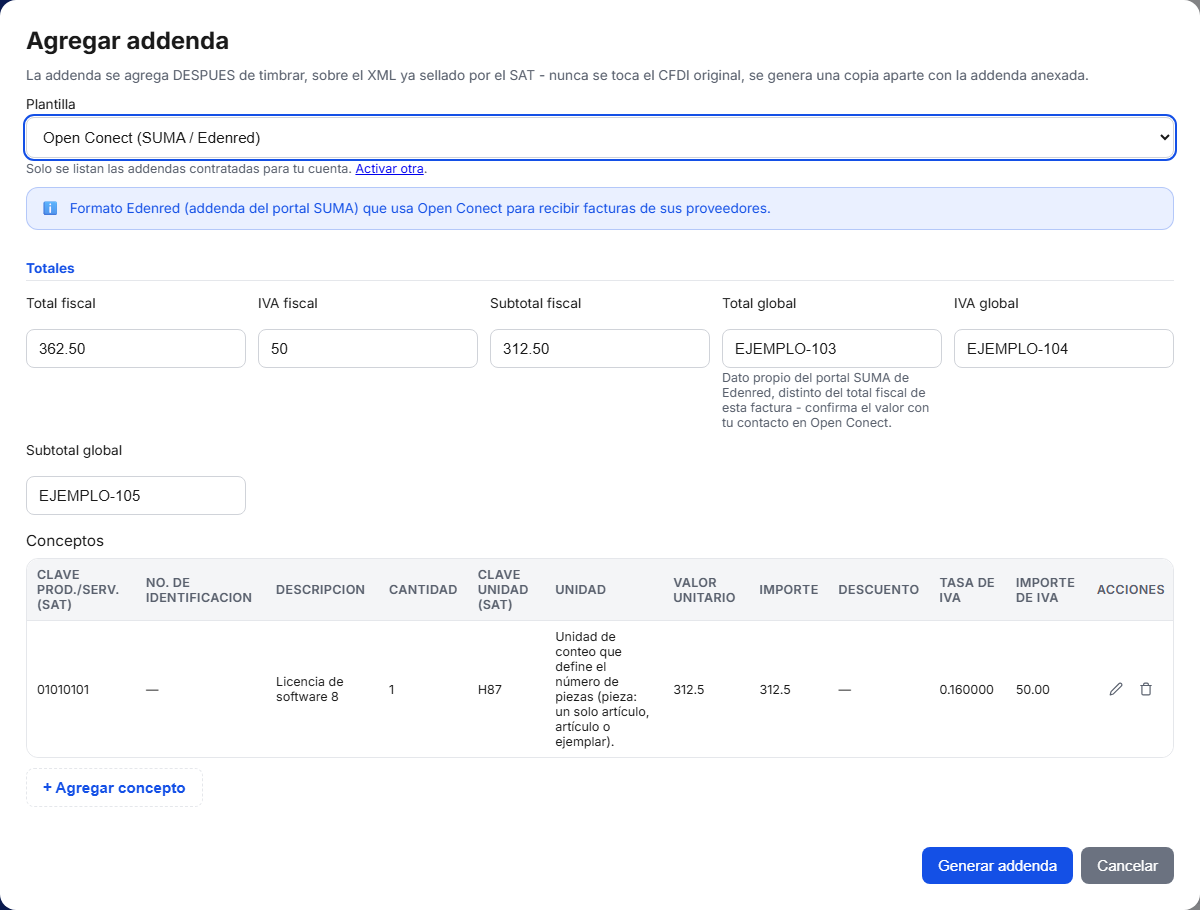Click description 'Licencia de software 8'

(x=310, y=689)
